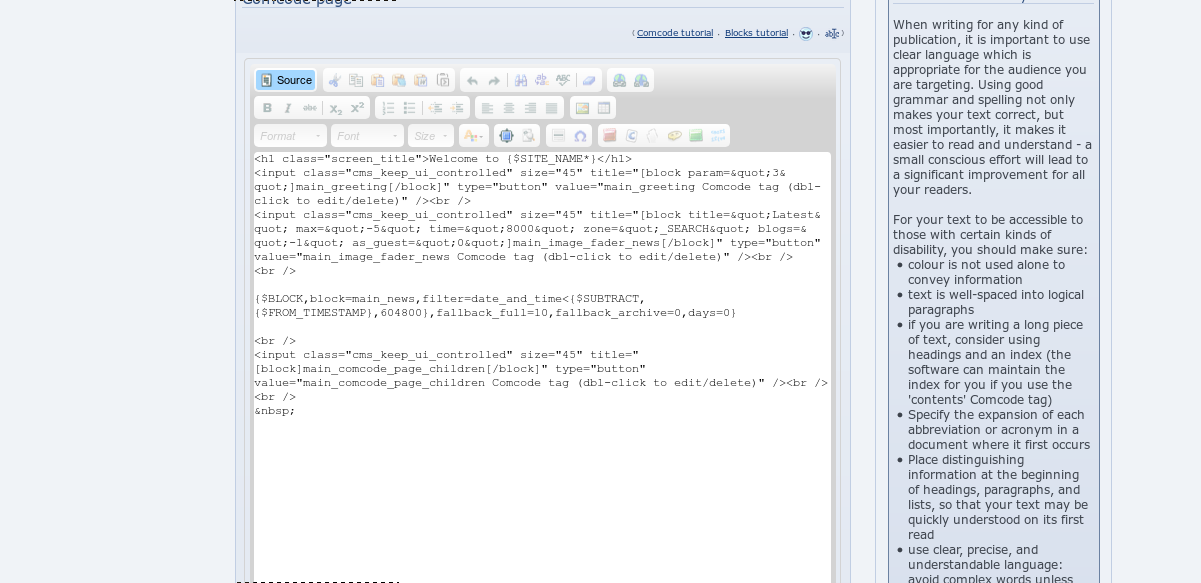The height and width of the screenshot is (583, 1201).
Task: Click the Remove Format eraser icon
Action: point(589,80)
